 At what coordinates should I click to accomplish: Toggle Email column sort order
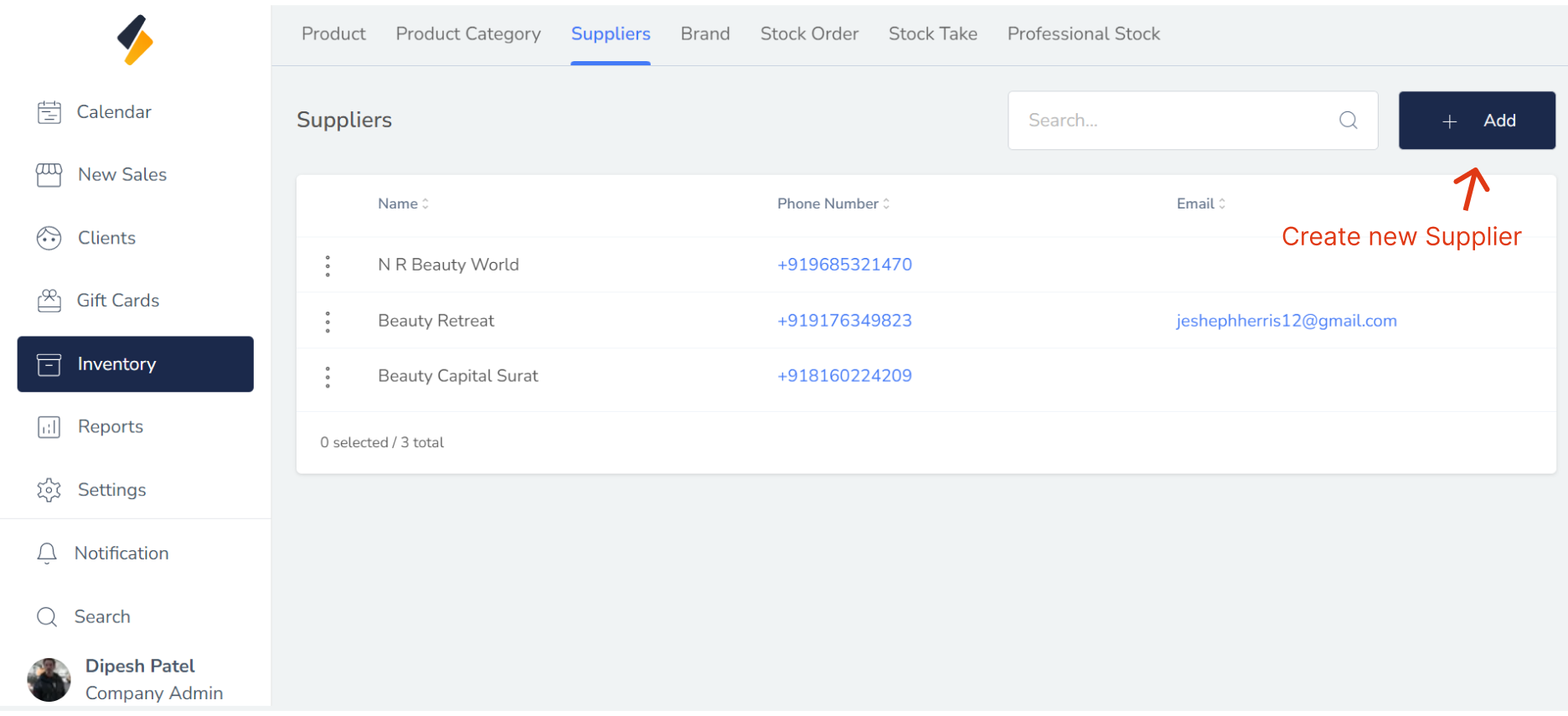[x=1200, y=203]
